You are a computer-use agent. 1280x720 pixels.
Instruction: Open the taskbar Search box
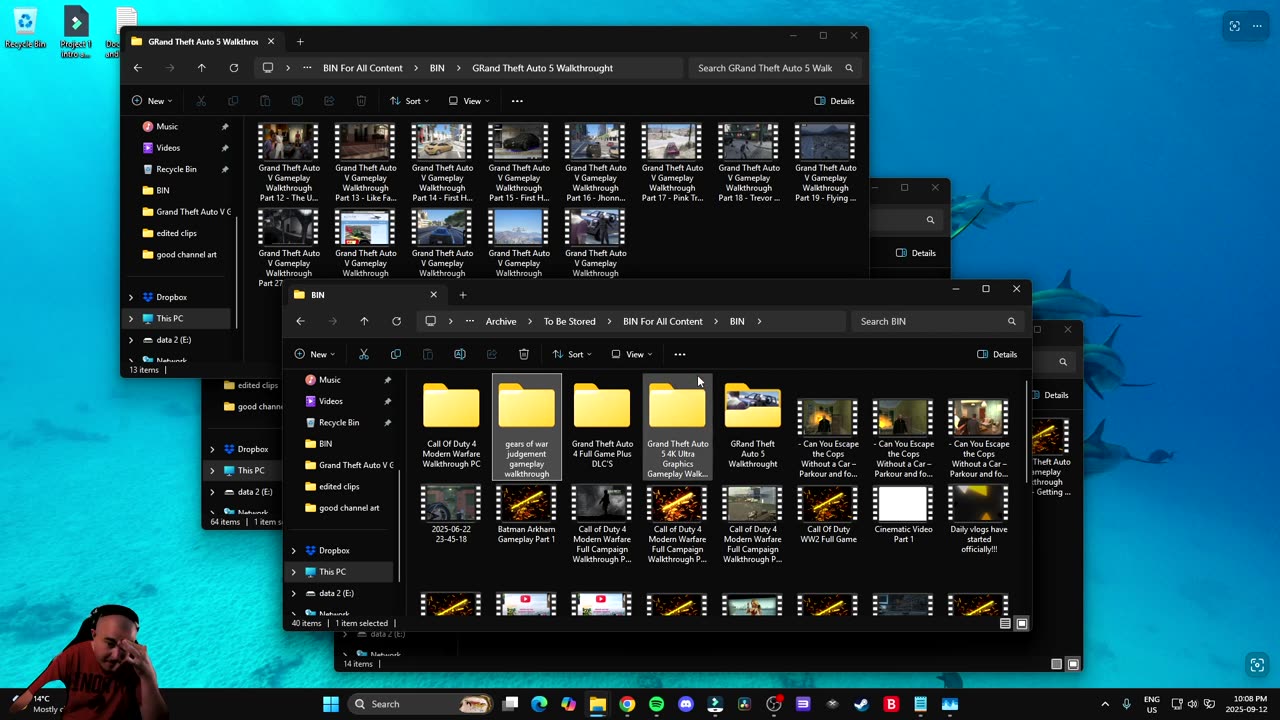pos(420,704)
